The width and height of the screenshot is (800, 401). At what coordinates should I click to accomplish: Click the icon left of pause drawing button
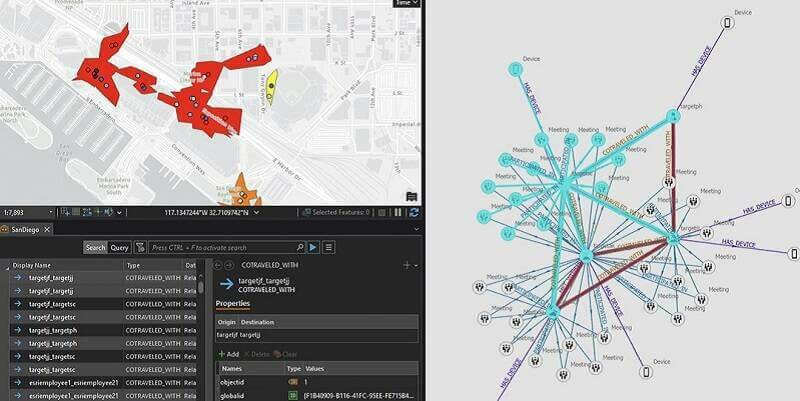click(x=382, y=212)
